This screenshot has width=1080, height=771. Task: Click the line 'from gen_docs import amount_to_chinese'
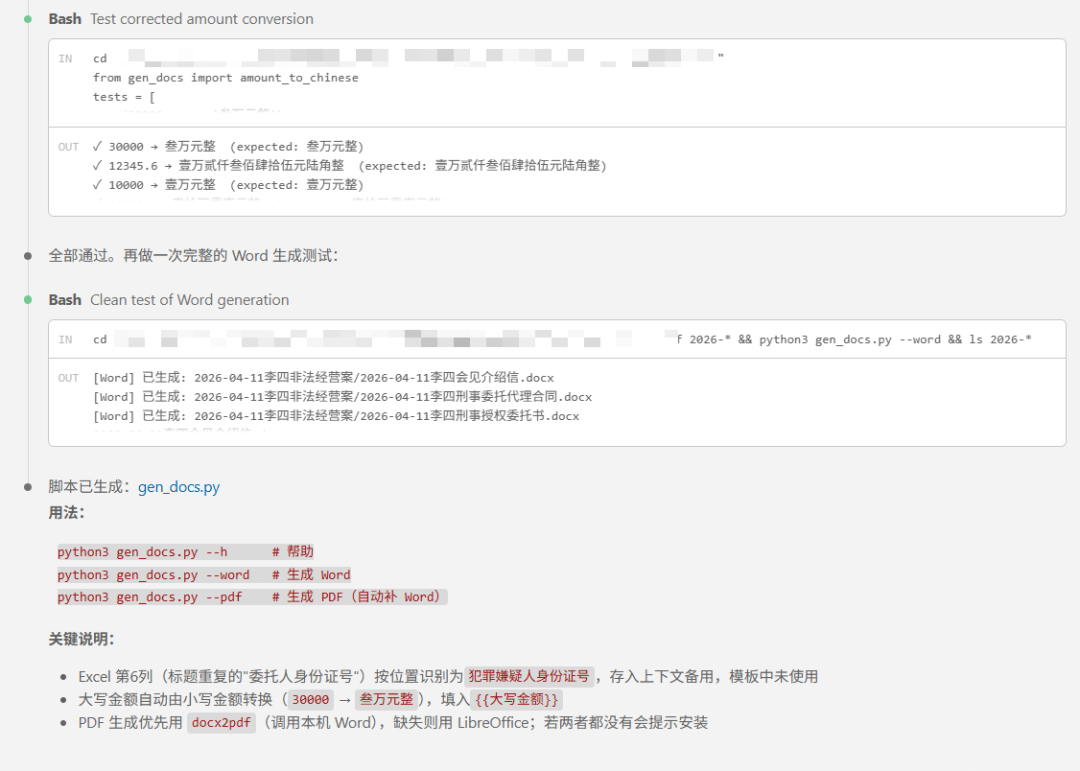226,78
